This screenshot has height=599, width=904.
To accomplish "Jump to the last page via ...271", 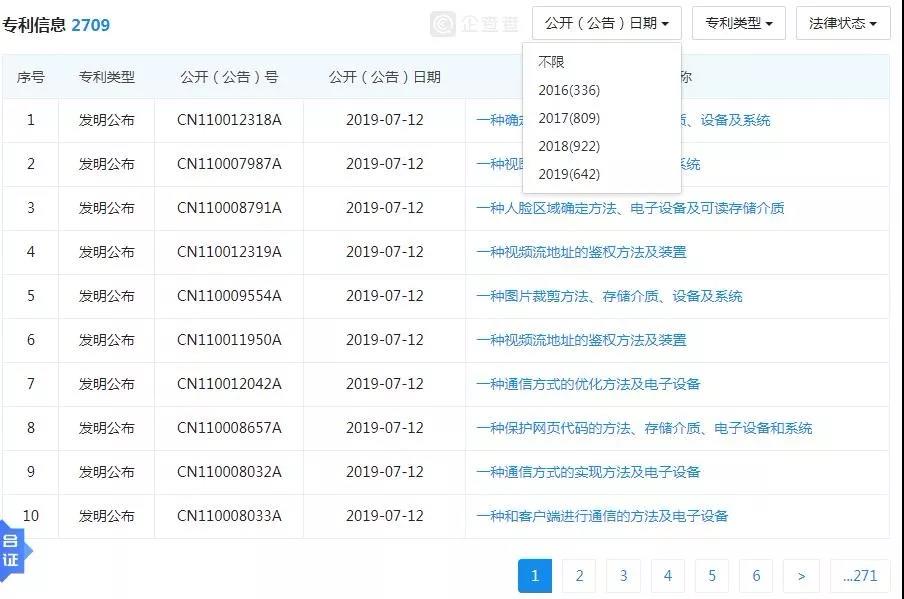I will (860, 576).
